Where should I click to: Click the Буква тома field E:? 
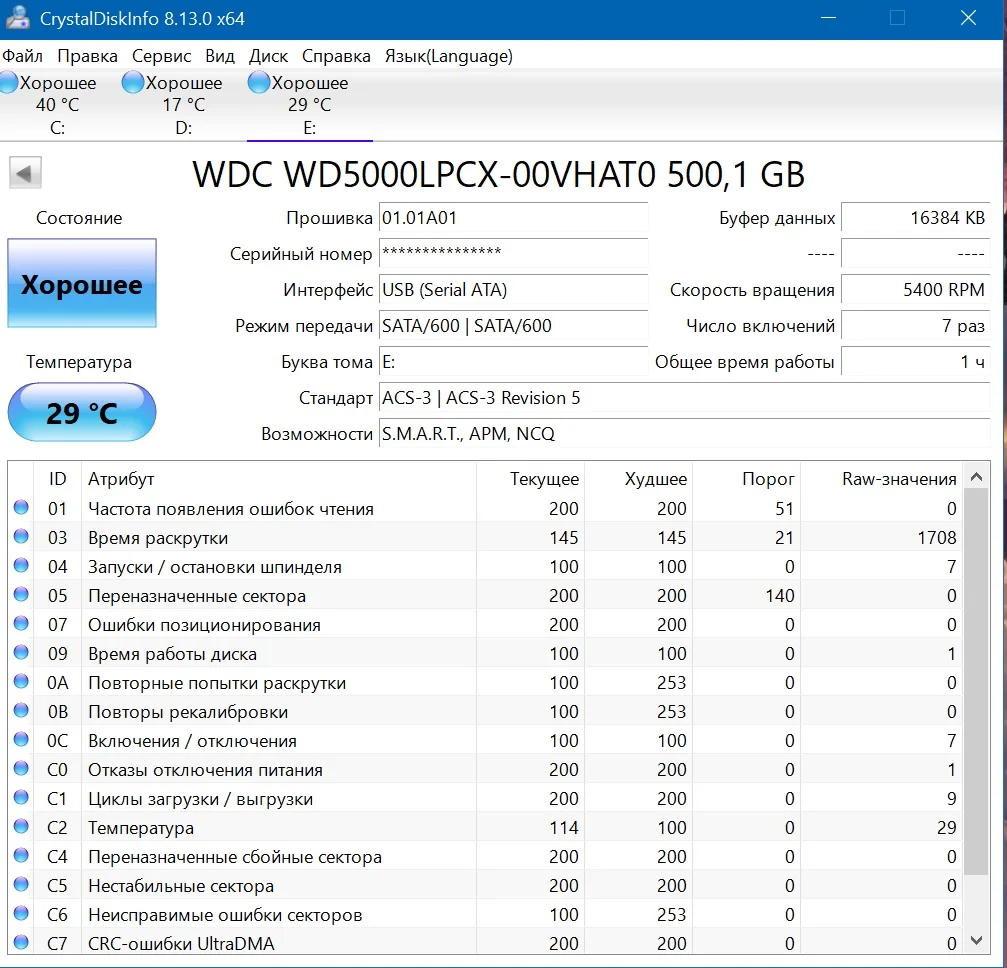tap(513, 362)
